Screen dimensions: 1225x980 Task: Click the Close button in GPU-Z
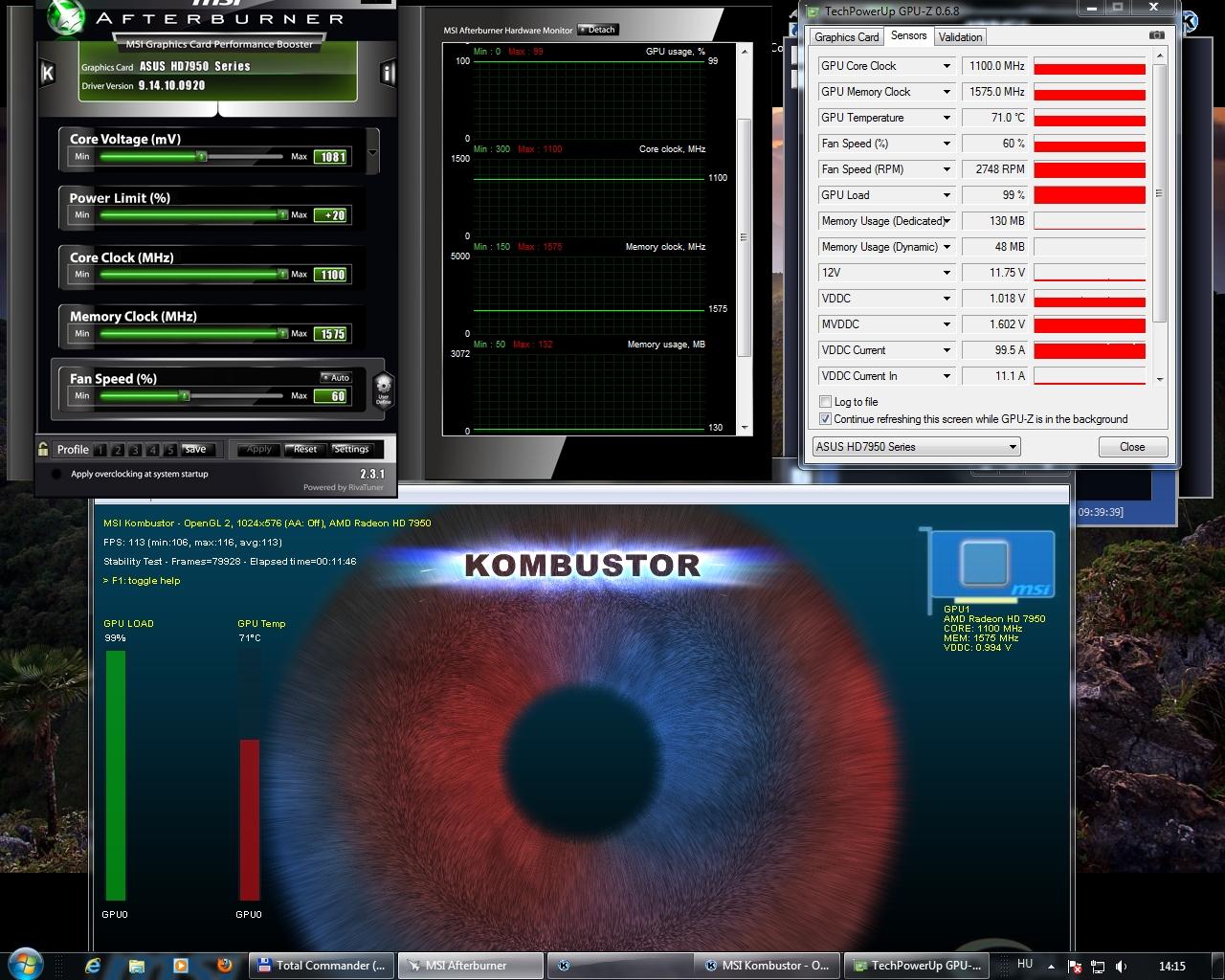point(1132,447)
